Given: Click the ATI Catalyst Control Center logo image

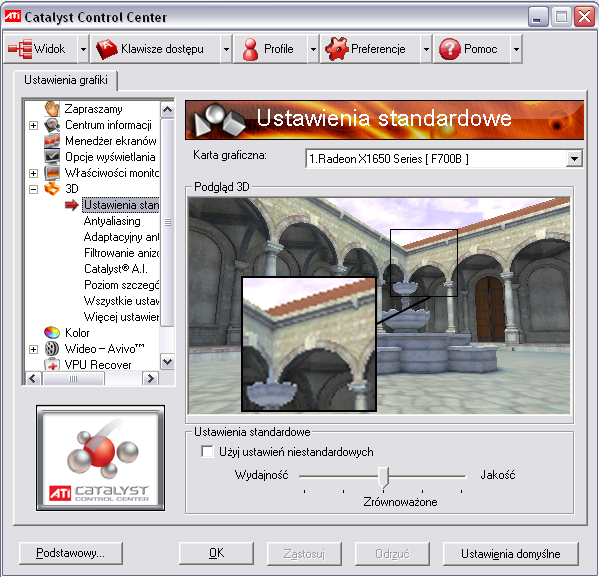Looking at the screenshot, I should (101, 458).
